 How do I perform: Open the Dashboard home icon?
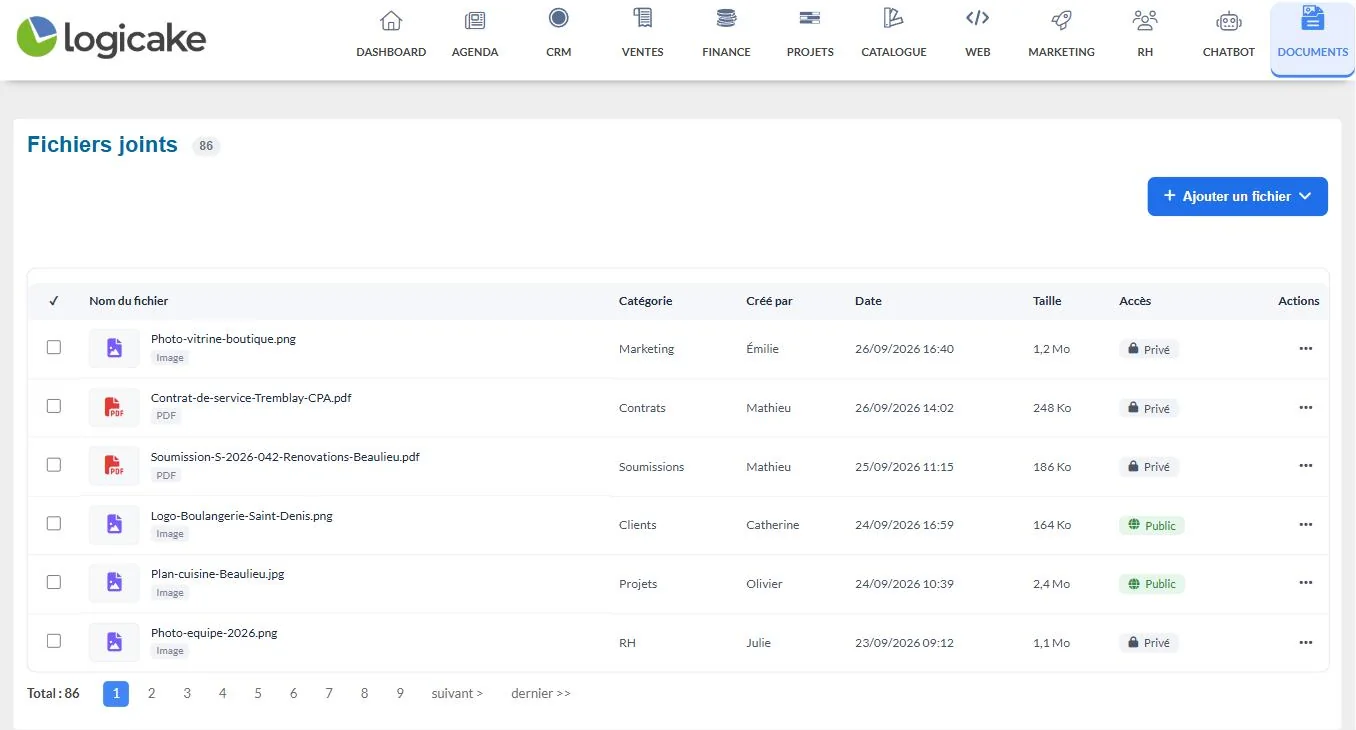coord(391,20)
